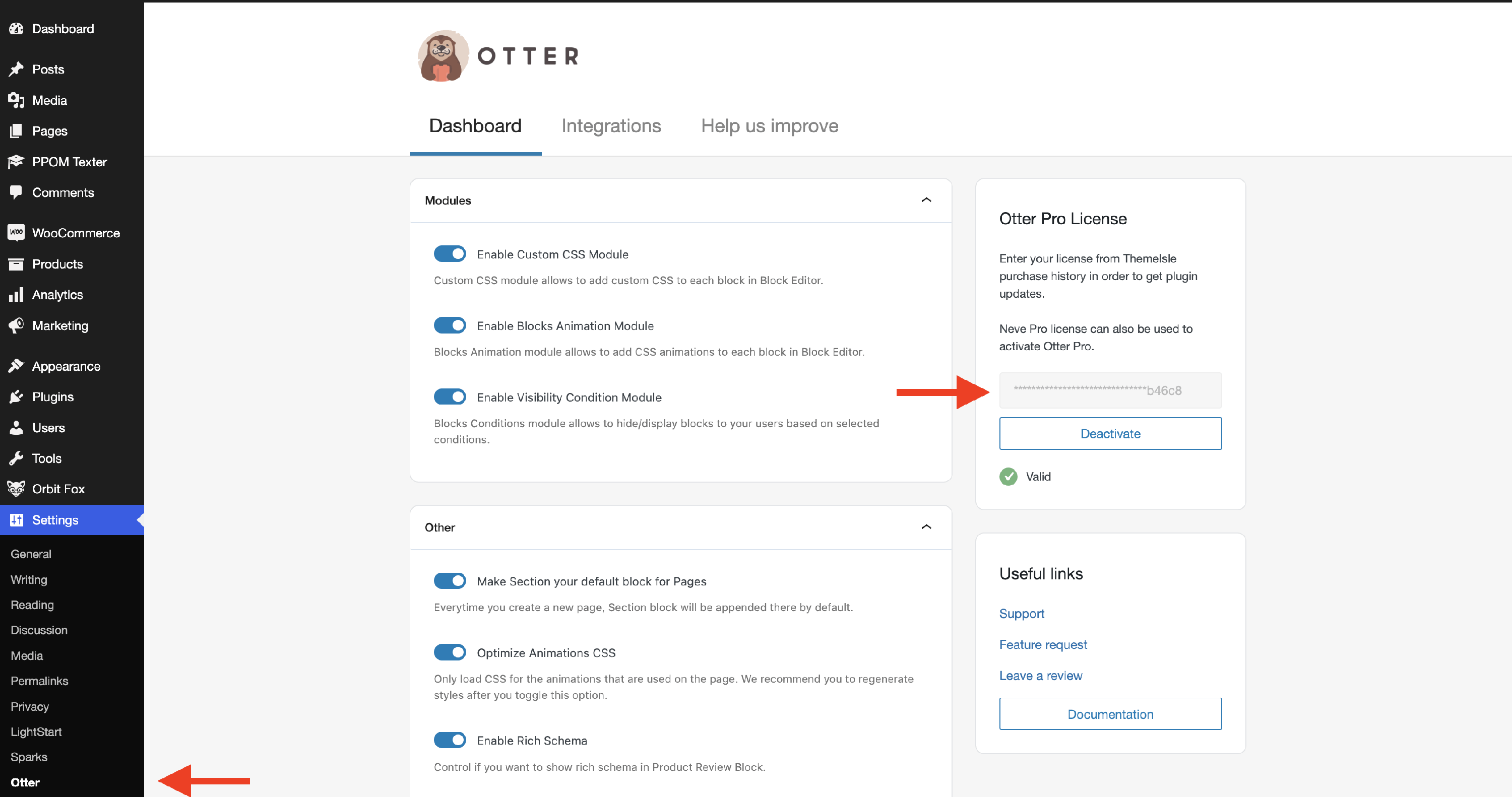Open the Feature request link
1512x797 pixels.
[1042, 644]
